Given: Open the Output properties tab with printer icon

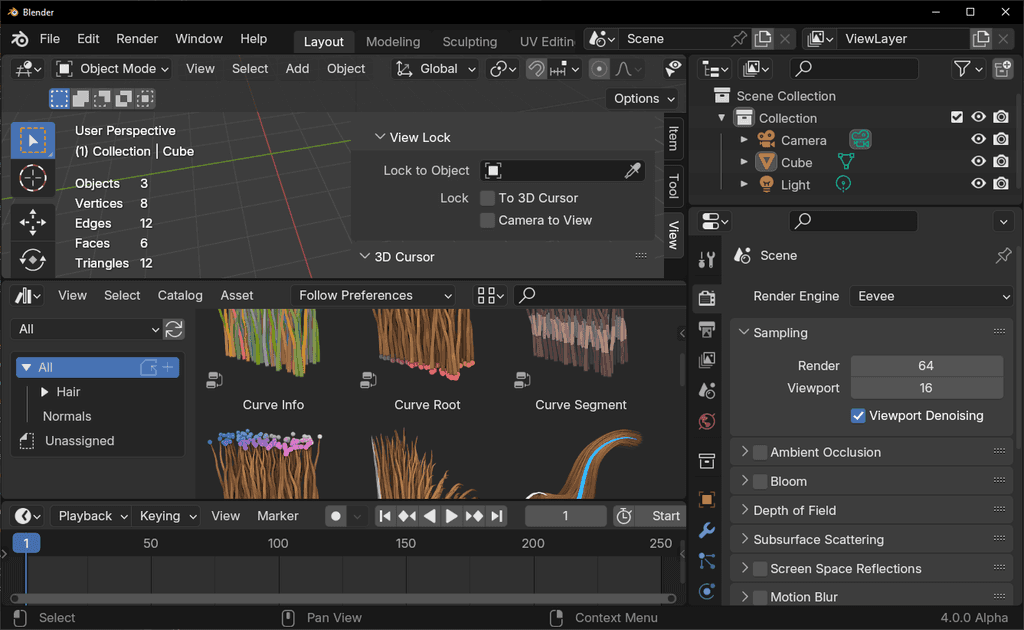Looking at the screenshot, I should 707,328.
